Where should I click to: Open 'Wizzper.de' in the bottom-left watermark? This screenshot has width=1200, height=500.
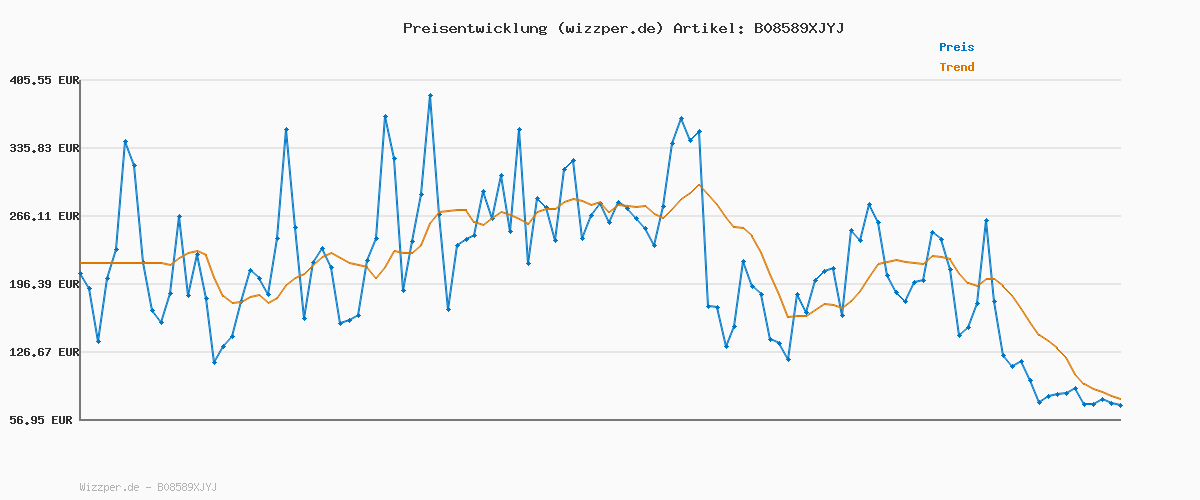point(110,487)
